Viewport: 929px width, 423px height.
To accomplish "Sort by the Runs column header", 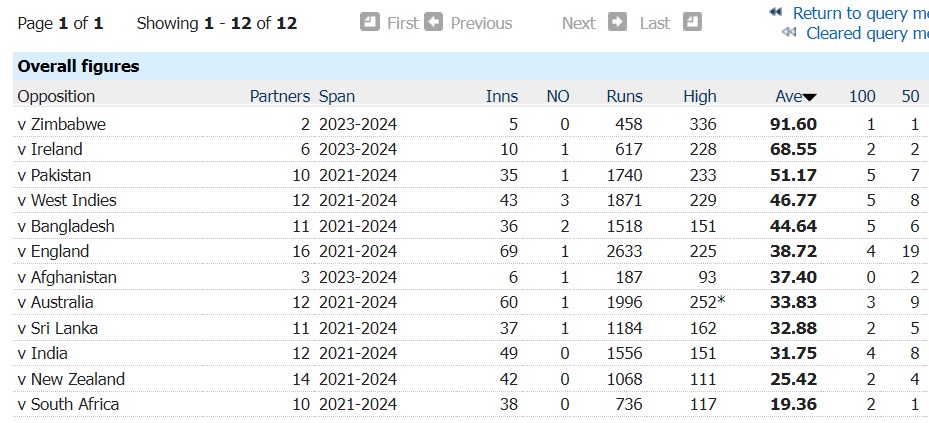I will 624,97.
